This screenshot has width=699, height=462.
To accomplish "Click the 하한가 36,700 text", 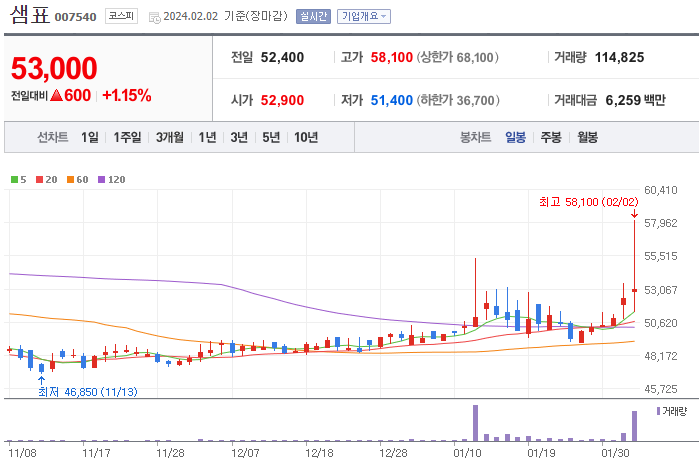I will point(458,100).
